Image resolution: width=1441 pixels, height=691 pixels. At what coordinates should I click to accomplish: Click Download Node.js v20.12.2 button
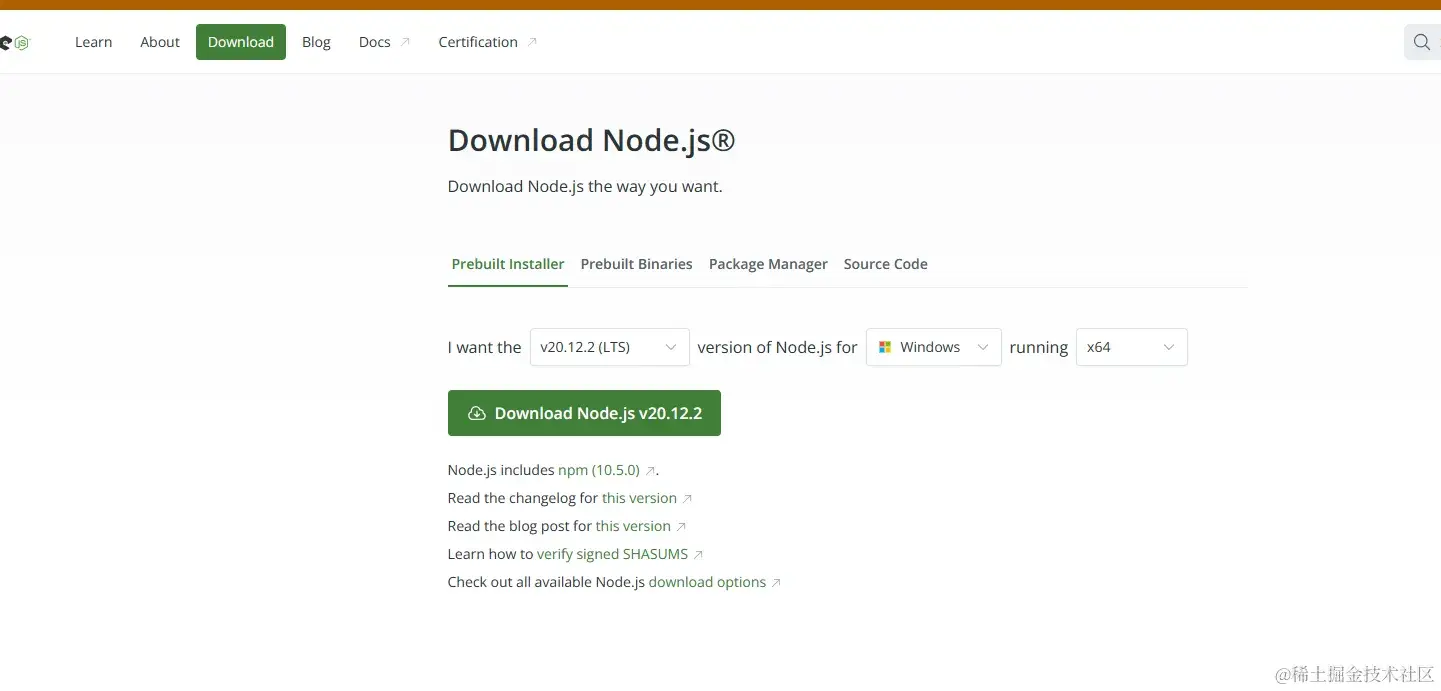(x=584, y=413)
